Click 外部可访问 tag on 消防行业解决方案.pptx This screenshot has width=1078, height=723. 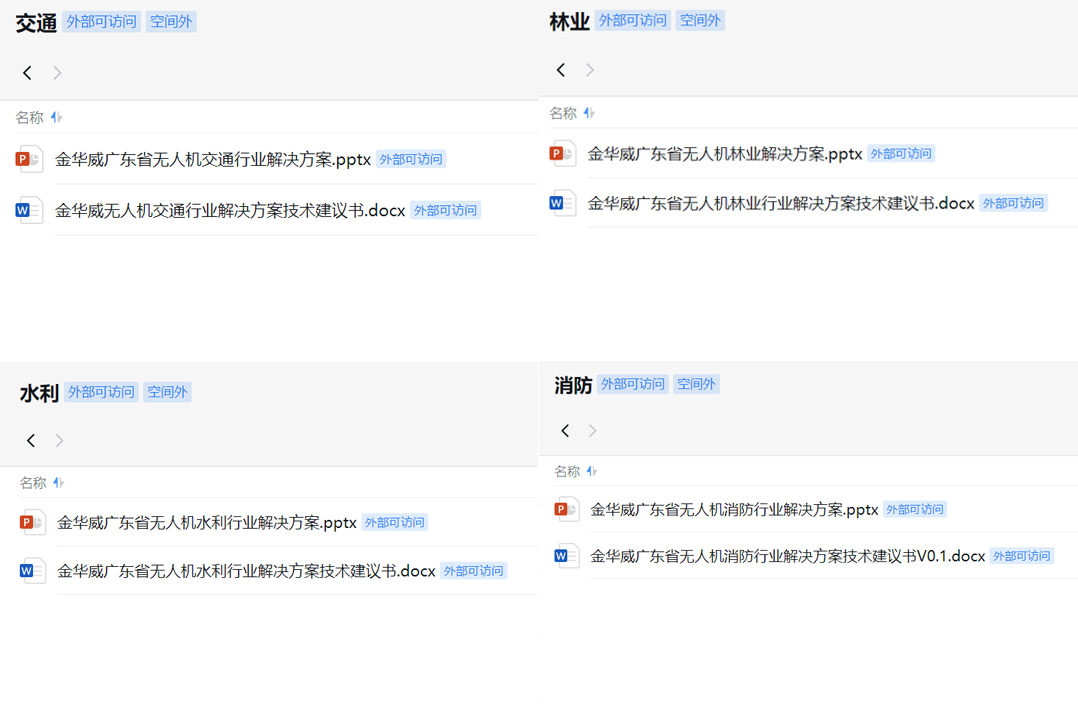[915, 509]
